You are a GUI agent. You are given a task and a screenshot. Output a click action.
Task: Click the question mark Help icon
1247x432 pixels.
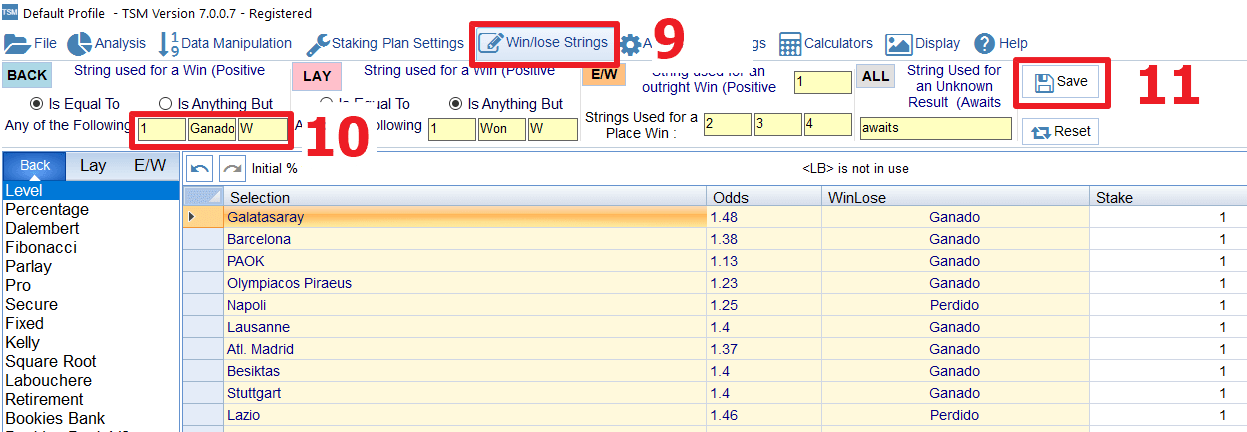[984, 44]
